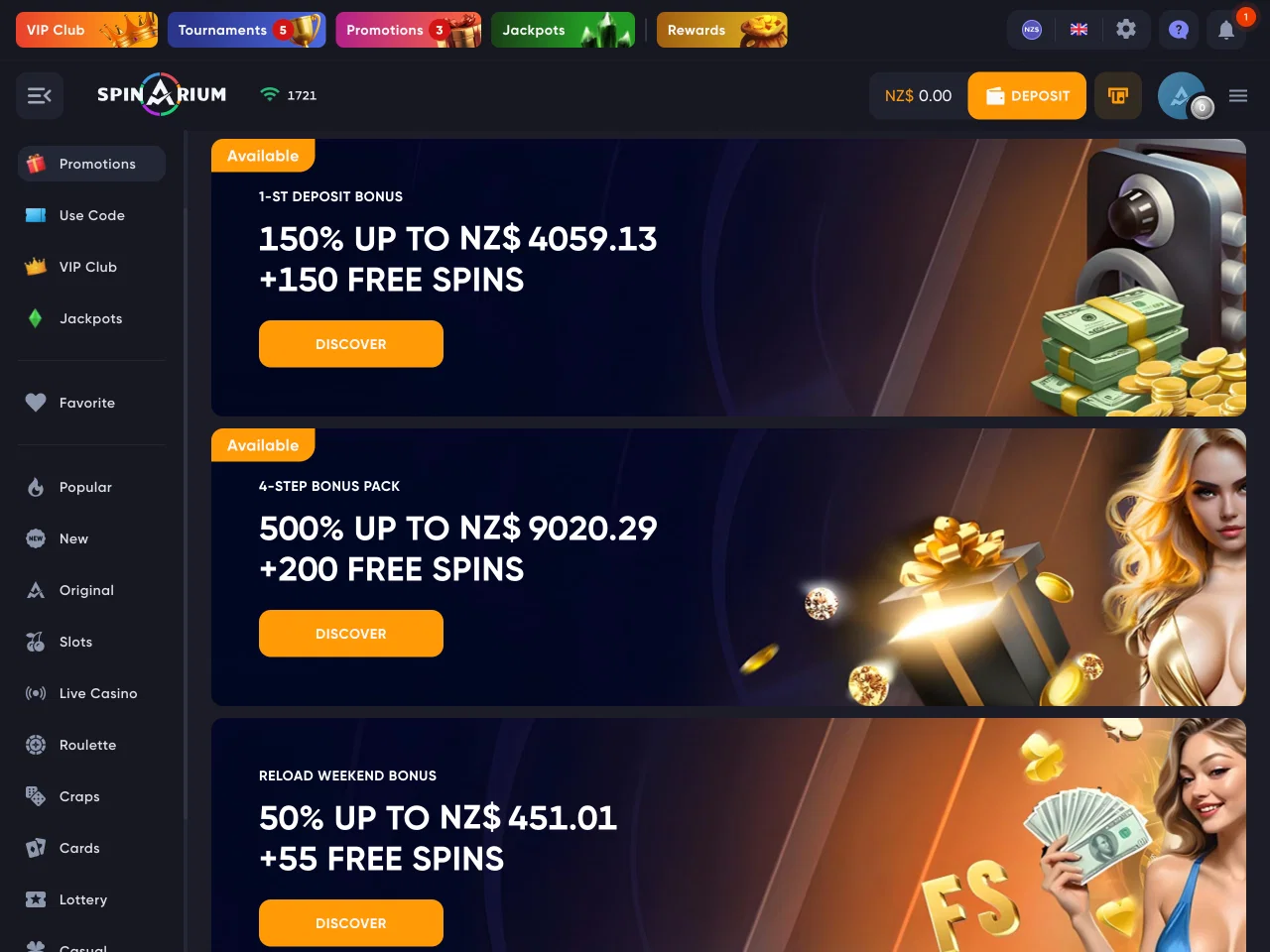Open the Tournaments top tab
This screenshot has height=952, width=1270.
click(246, 30)
